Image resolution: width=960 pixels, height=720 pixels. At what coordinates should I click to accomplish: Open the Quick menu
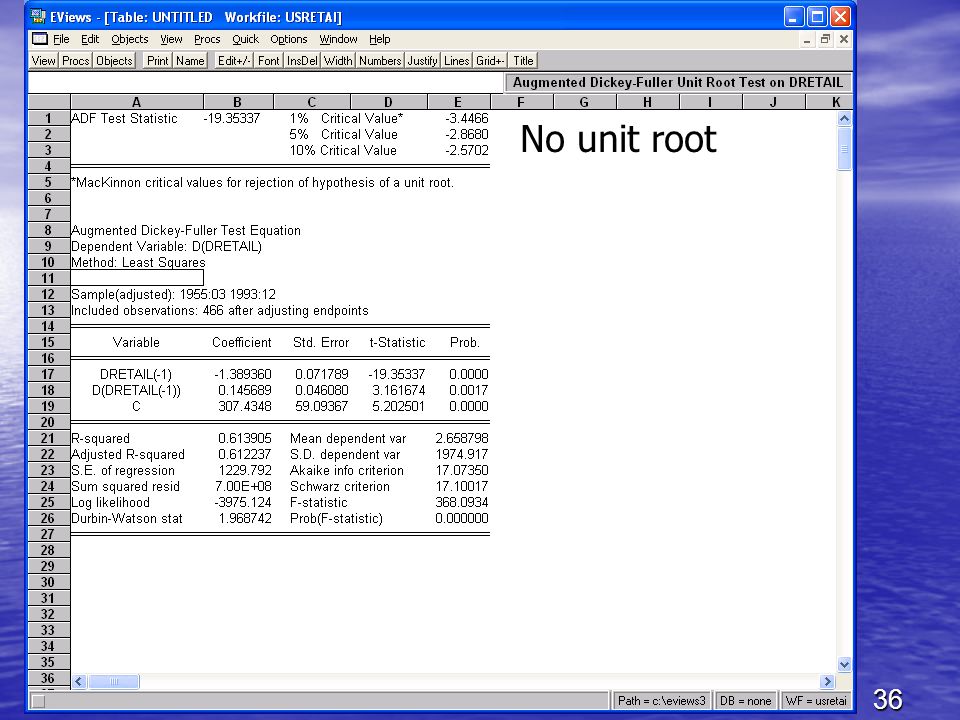pyautogui.click(x=246, y=39)
